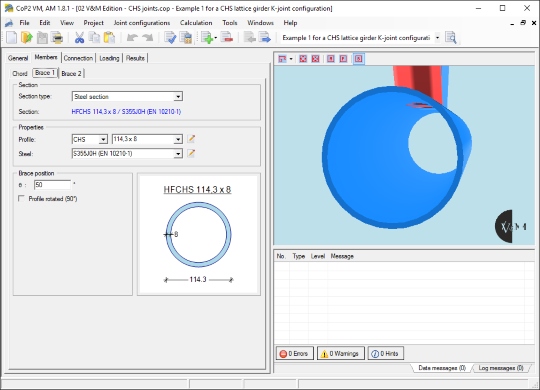The width and height of the screenshot is (540, 390).
Task: Click the check data icon with checkmark
Action: 170,38
